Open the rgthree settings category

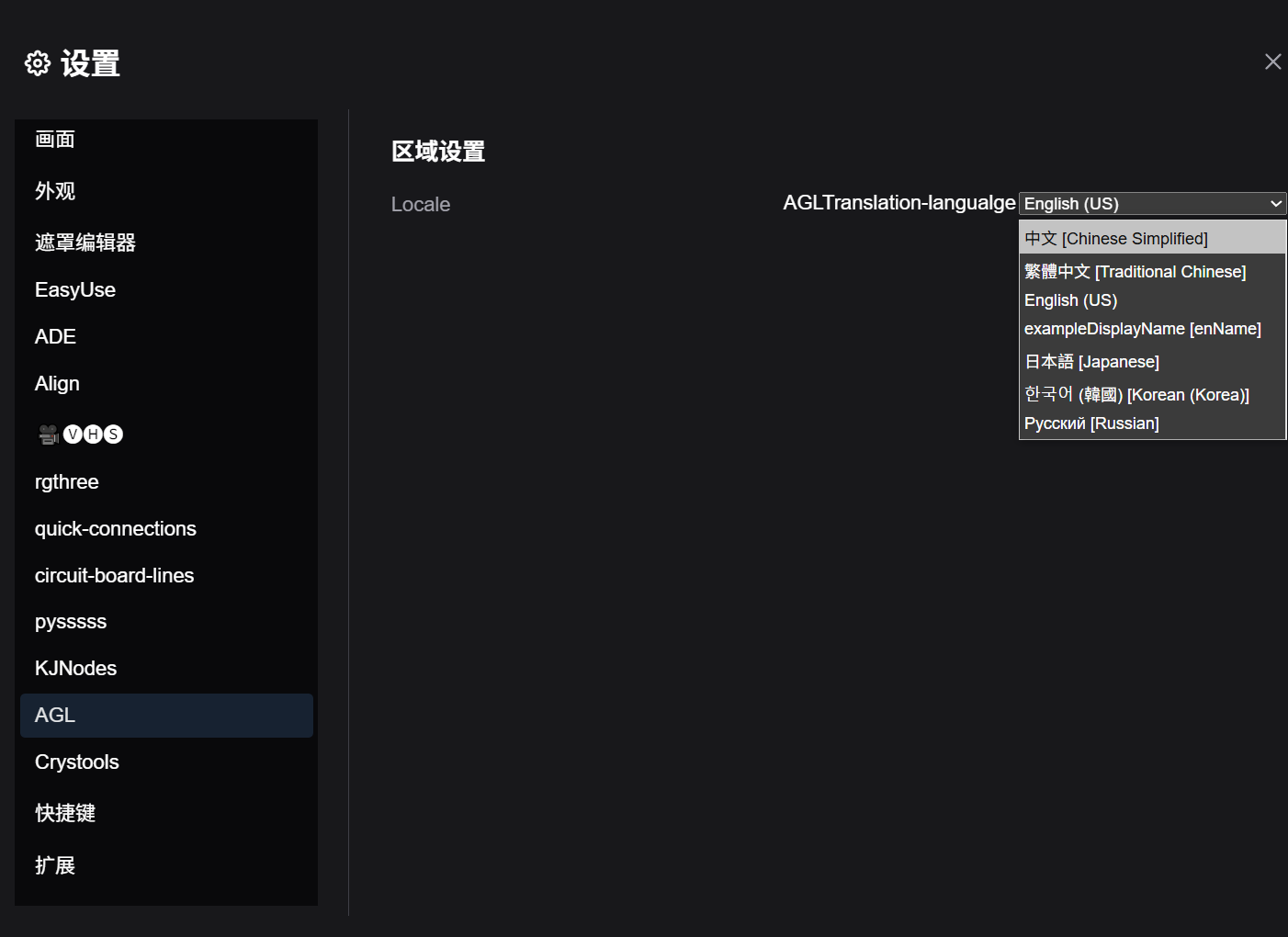coord(67,482)
